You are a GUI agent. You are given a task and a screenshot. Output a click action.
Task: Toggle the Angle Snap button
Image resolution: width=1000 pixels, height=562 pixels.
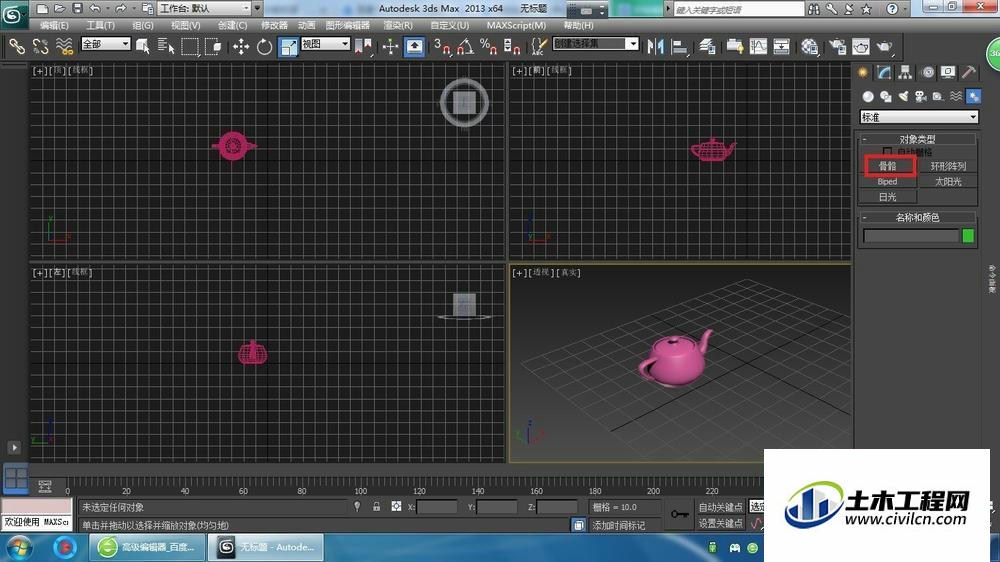(466, 46)
